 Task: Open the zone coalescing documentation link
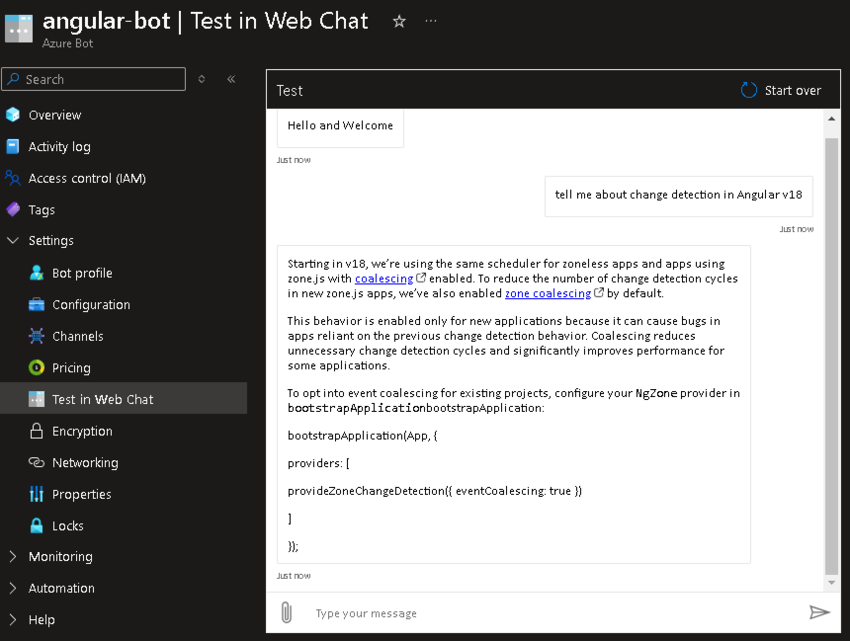(x=548, y=293)
